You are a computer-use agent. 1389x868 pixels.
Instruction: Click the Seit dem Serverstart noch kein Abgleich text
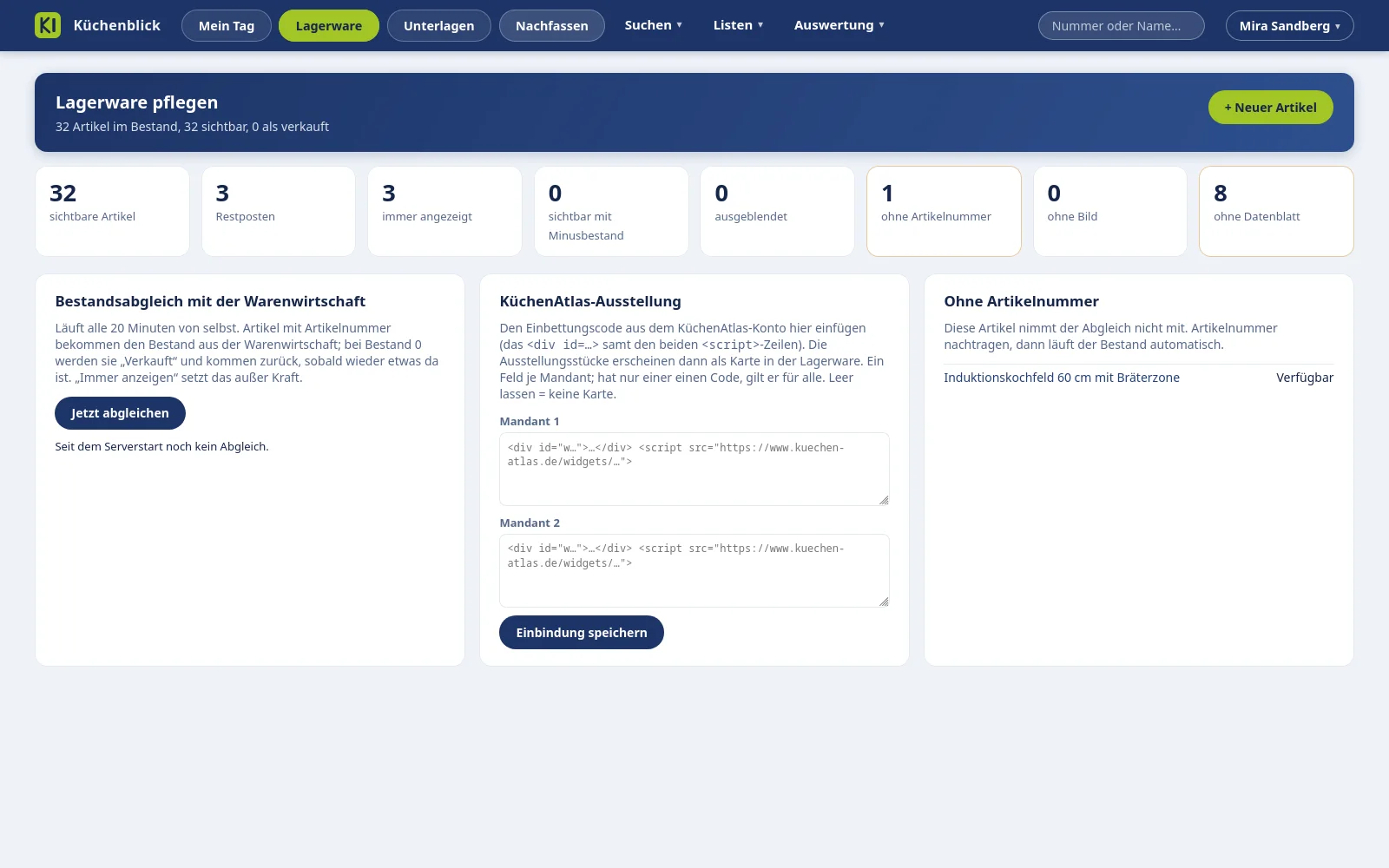(161, 446)
